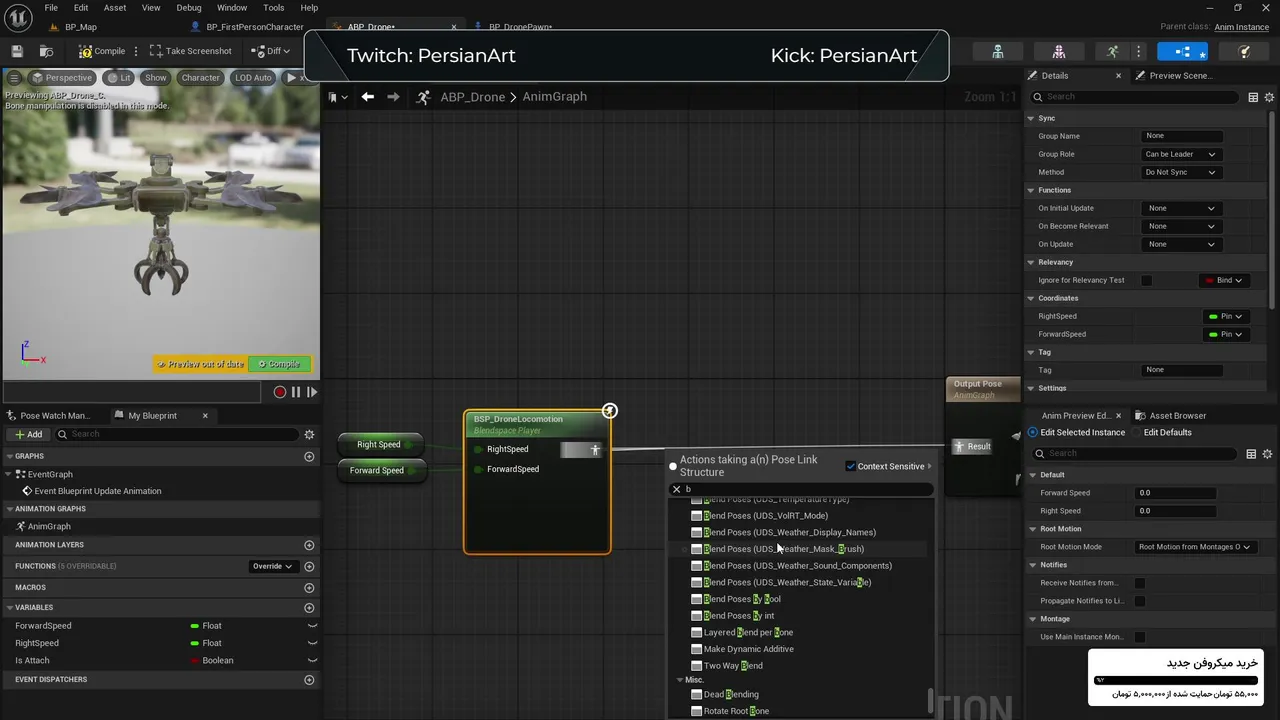Add a new event dispatcher
1280x720 pixels.
click(309, 679)
